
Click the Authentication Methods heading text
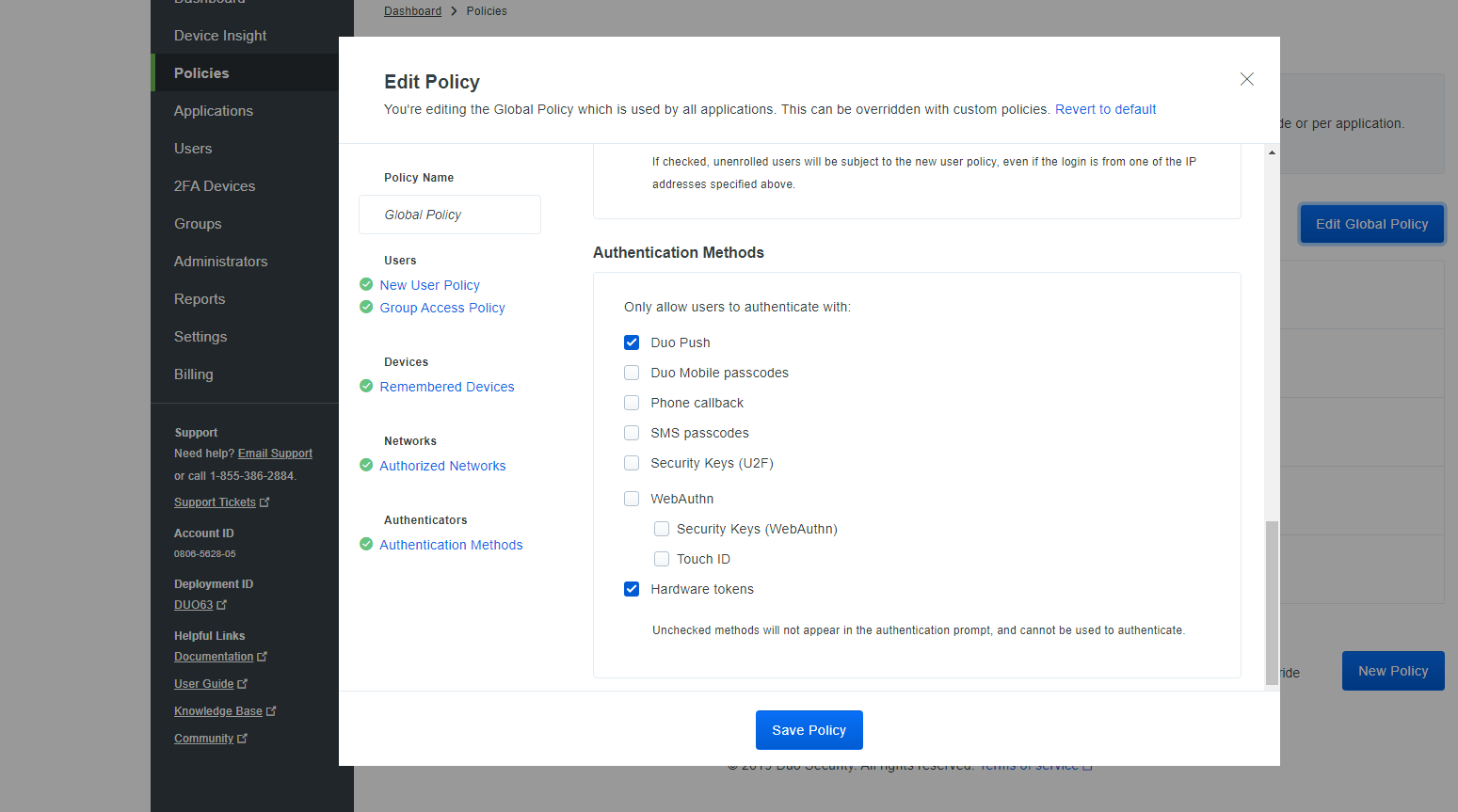point(679,252)
